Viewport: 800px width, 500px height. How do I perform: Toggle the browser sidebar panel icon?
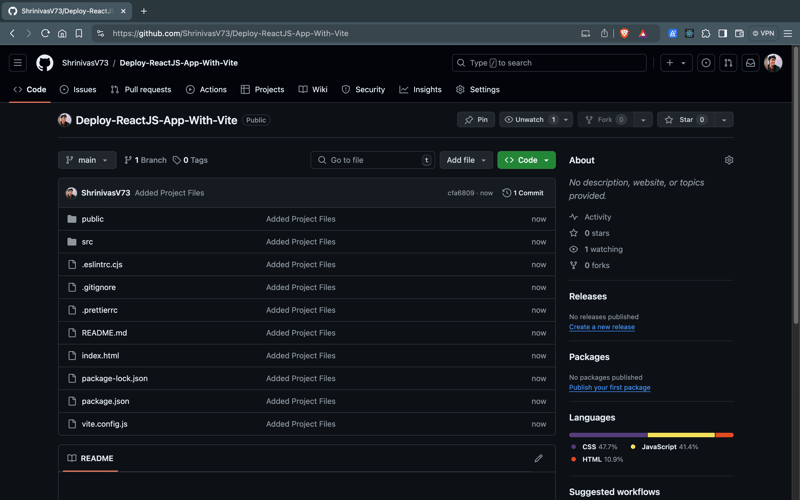(722, 33)
